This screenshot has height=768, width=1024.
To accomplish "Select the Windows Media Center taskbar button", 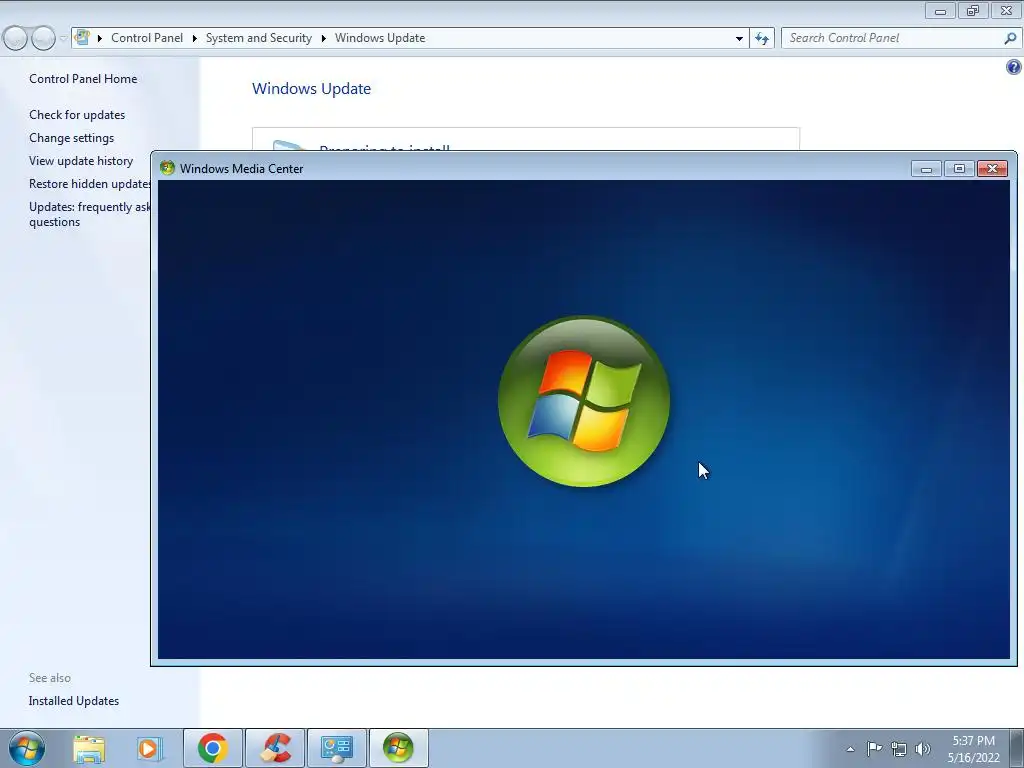I will point(399,748).
